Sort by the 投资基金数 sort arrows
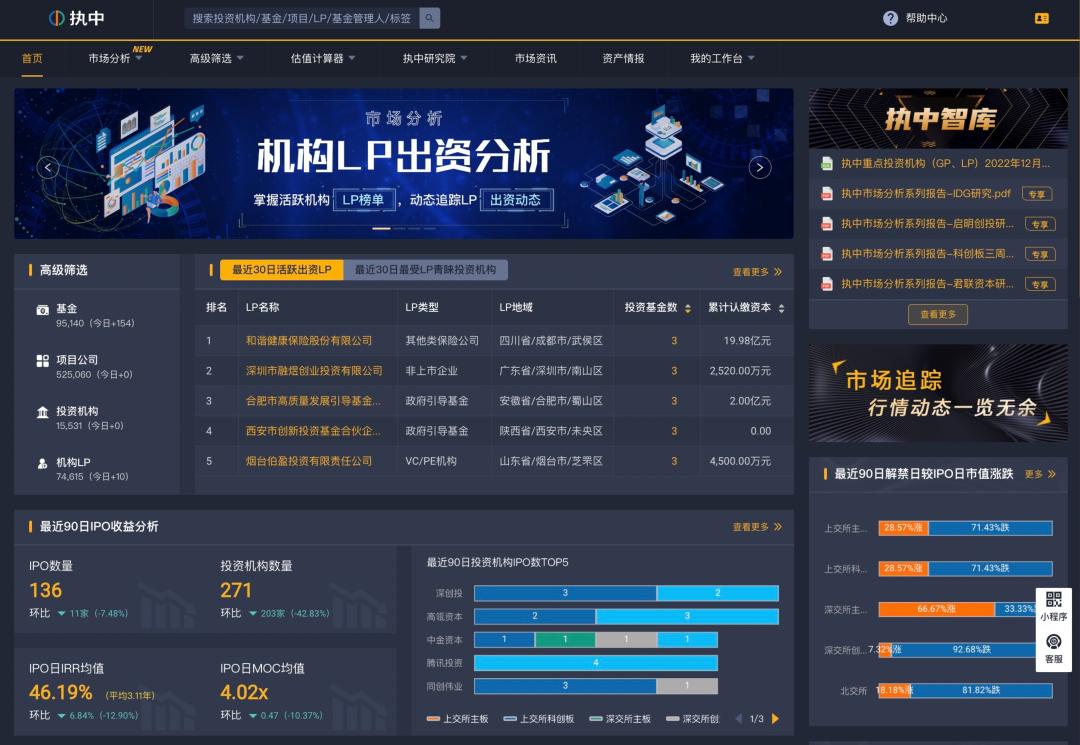The width and height of the screenshot is (1080, 745). coord(687,308)
